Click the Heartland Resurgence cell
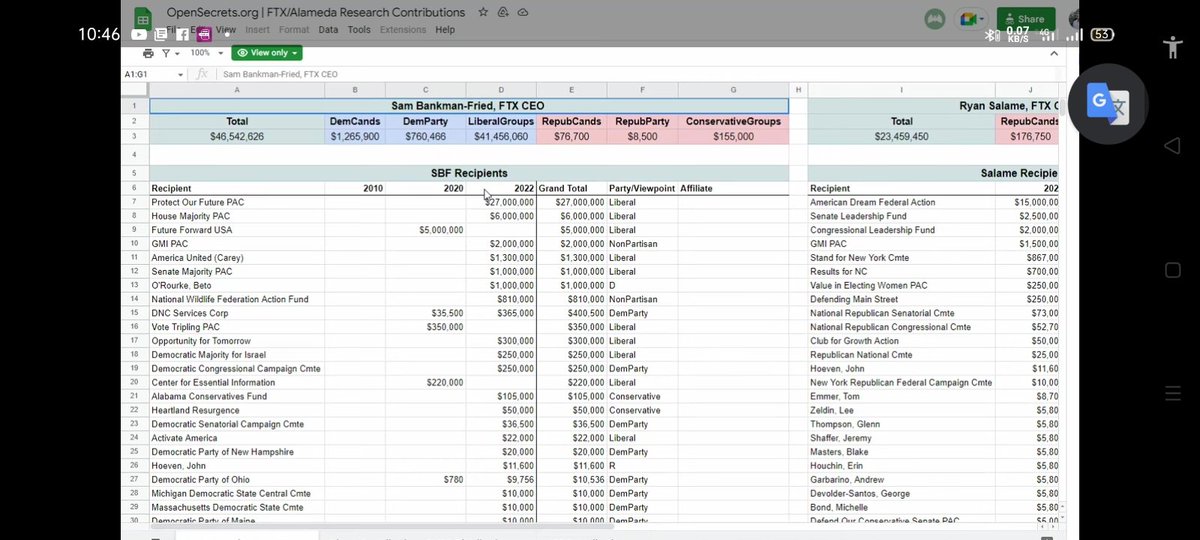This screenshot has height=540, width=1200. [237, 410]
